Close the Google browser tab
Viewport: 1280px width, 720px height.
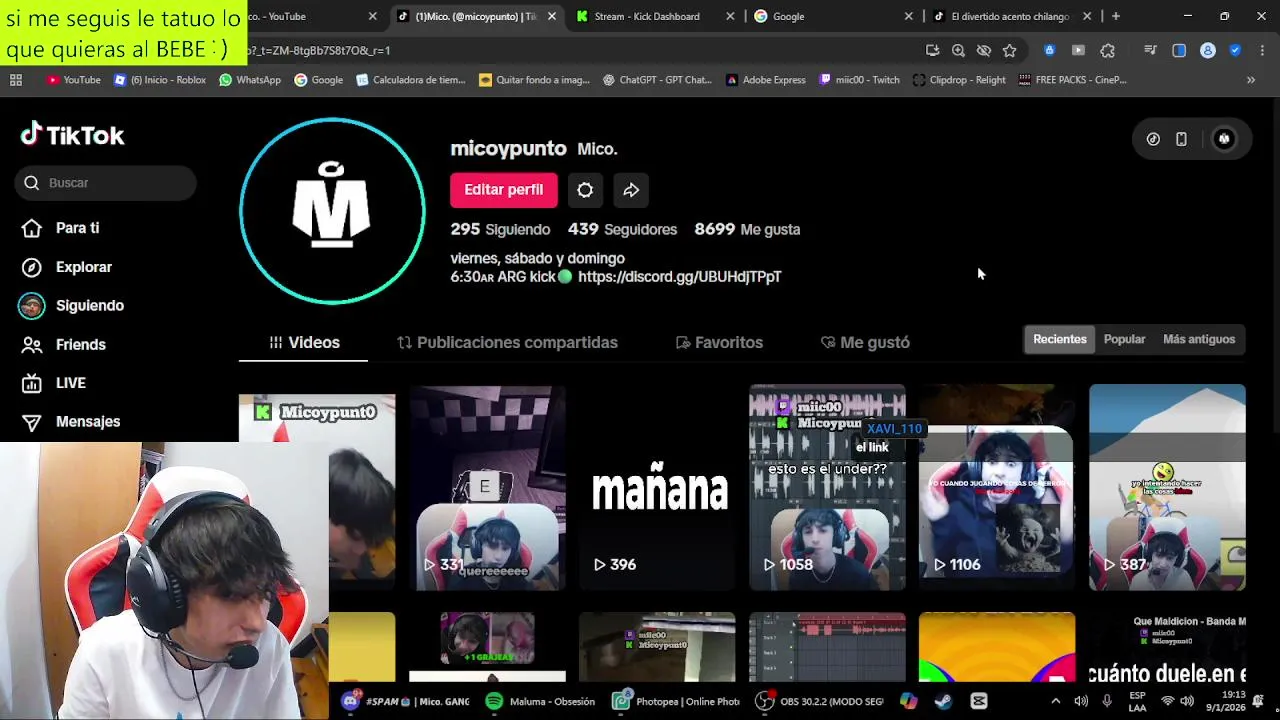(908, 16)
